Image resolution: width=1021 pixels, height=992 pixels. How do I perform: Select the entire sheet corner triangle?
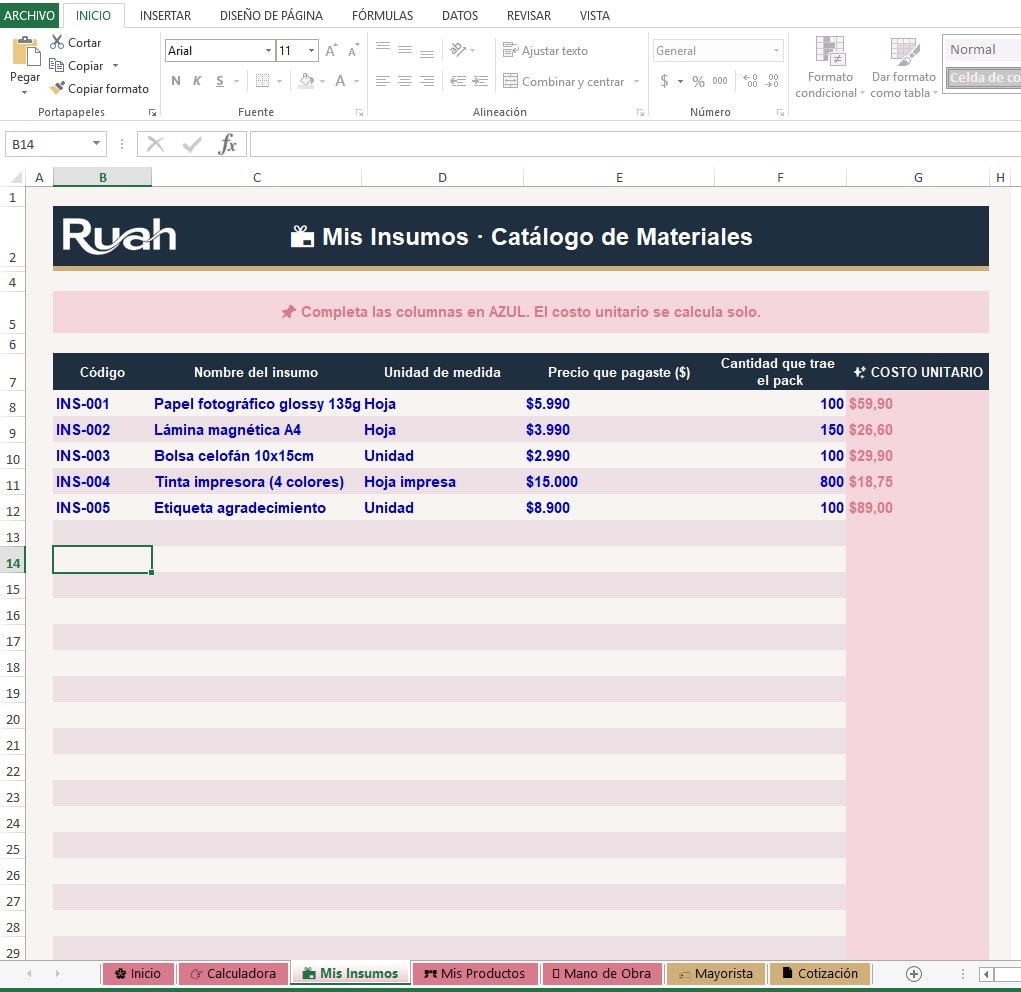[16, 177]
